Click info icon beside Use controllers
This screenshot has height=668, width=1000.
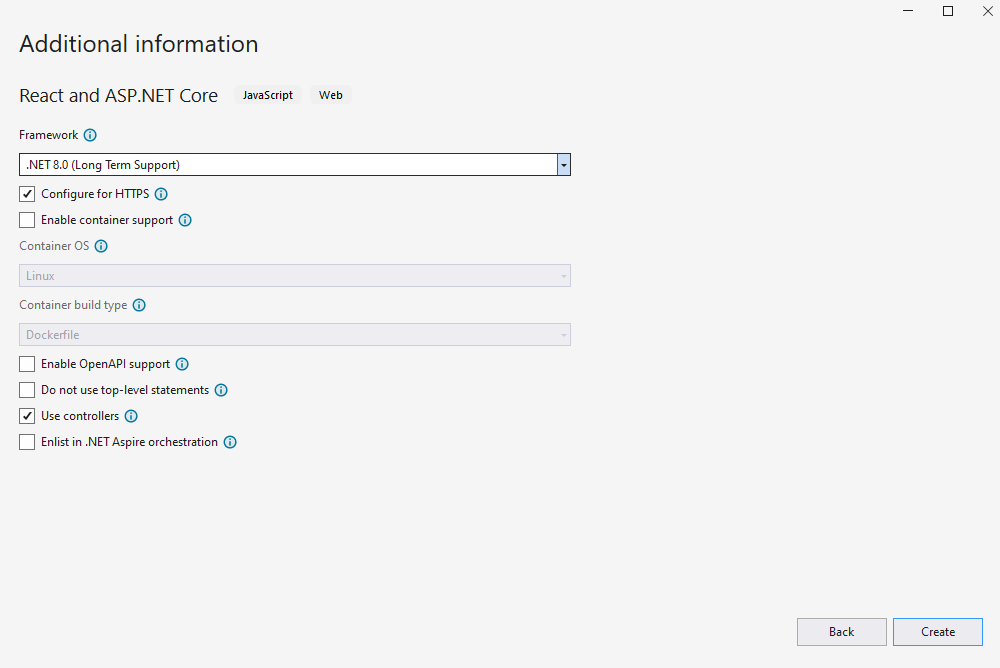pos(131,416)
